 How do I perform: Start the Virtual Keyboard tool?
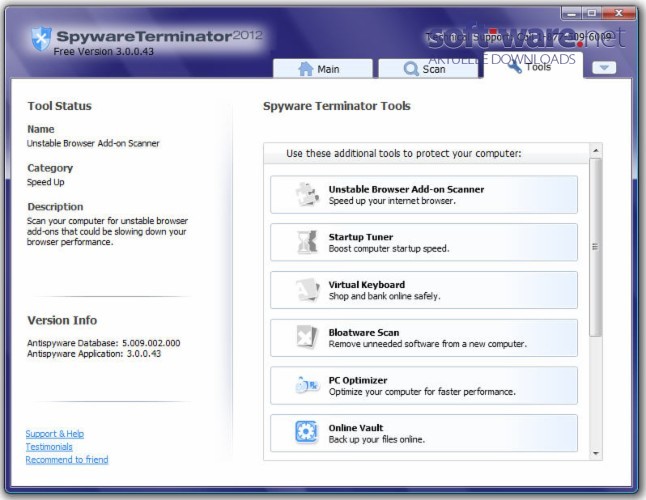pyautogui.click(x=424, y=290)
